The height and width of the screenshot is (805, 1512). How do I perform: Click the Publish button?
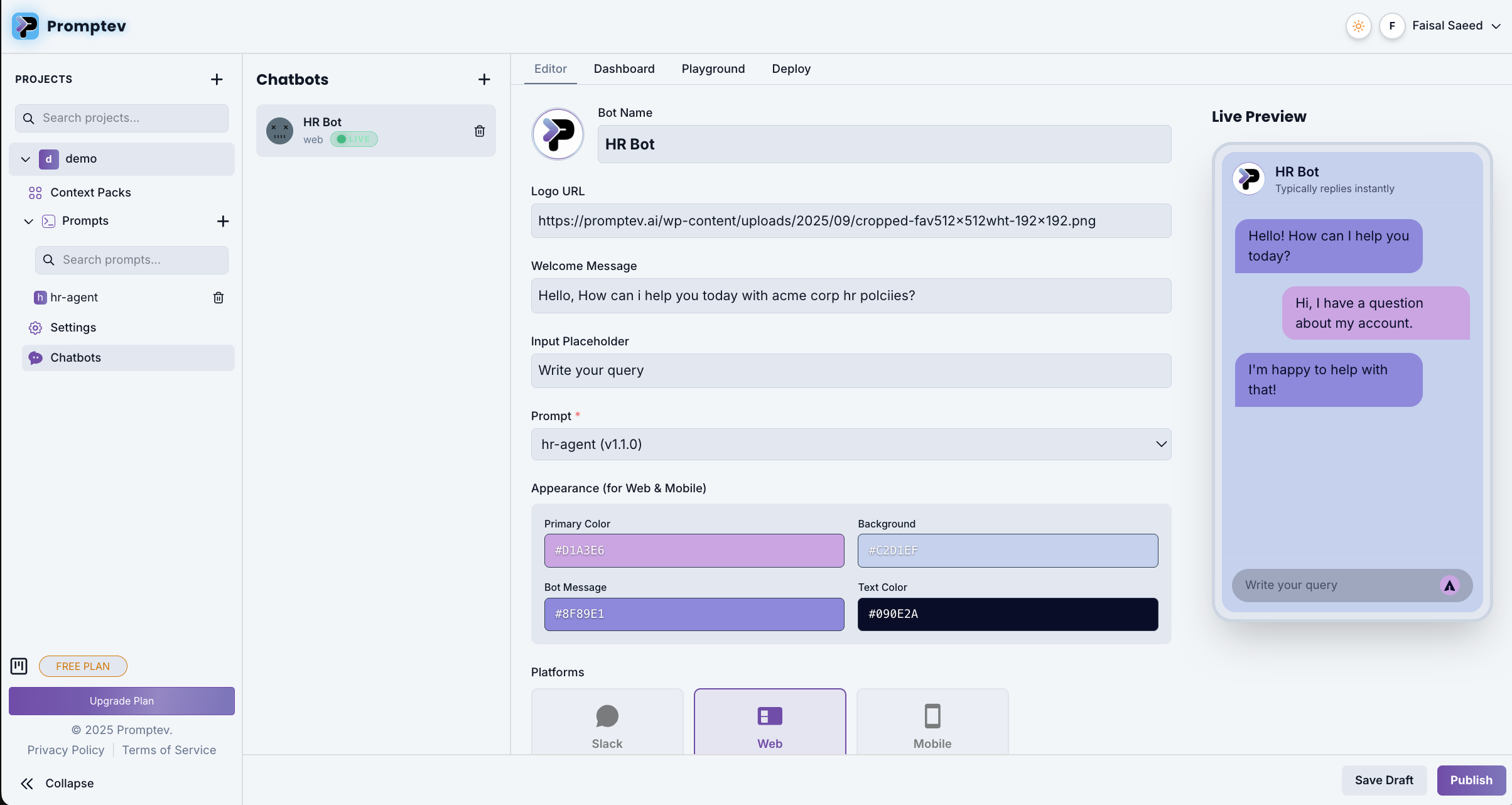(1471, 780)
